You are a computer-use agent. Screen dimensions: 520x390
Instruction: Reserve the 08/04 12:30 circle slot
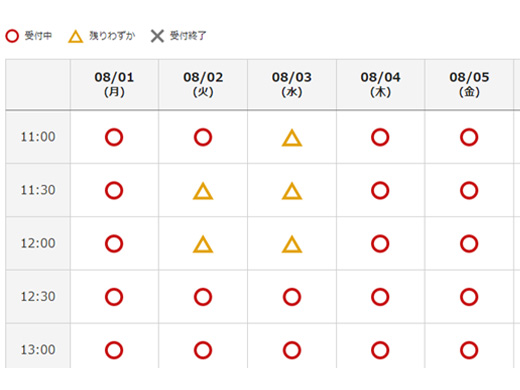[x=380, y=297]
